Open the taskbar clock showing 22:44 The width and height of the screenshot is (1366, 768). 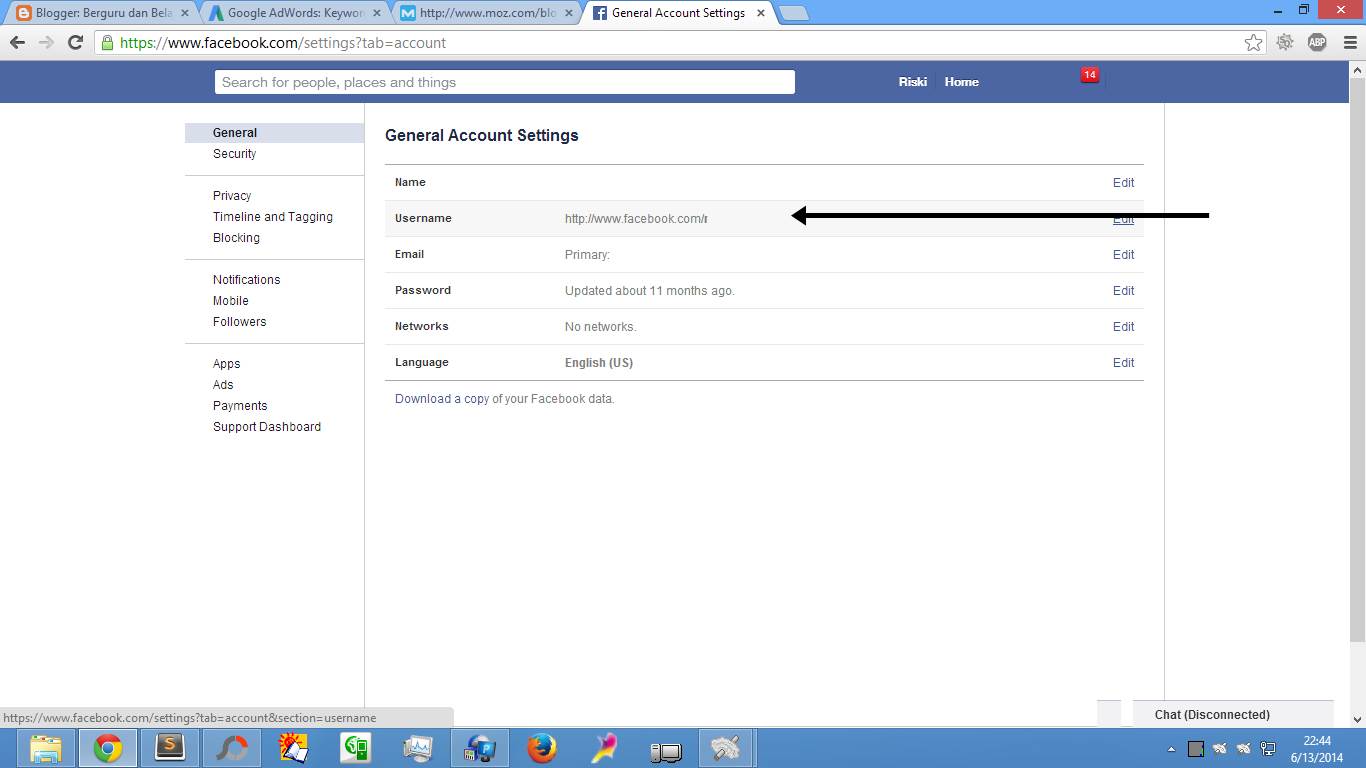(x=1317, y=749)
